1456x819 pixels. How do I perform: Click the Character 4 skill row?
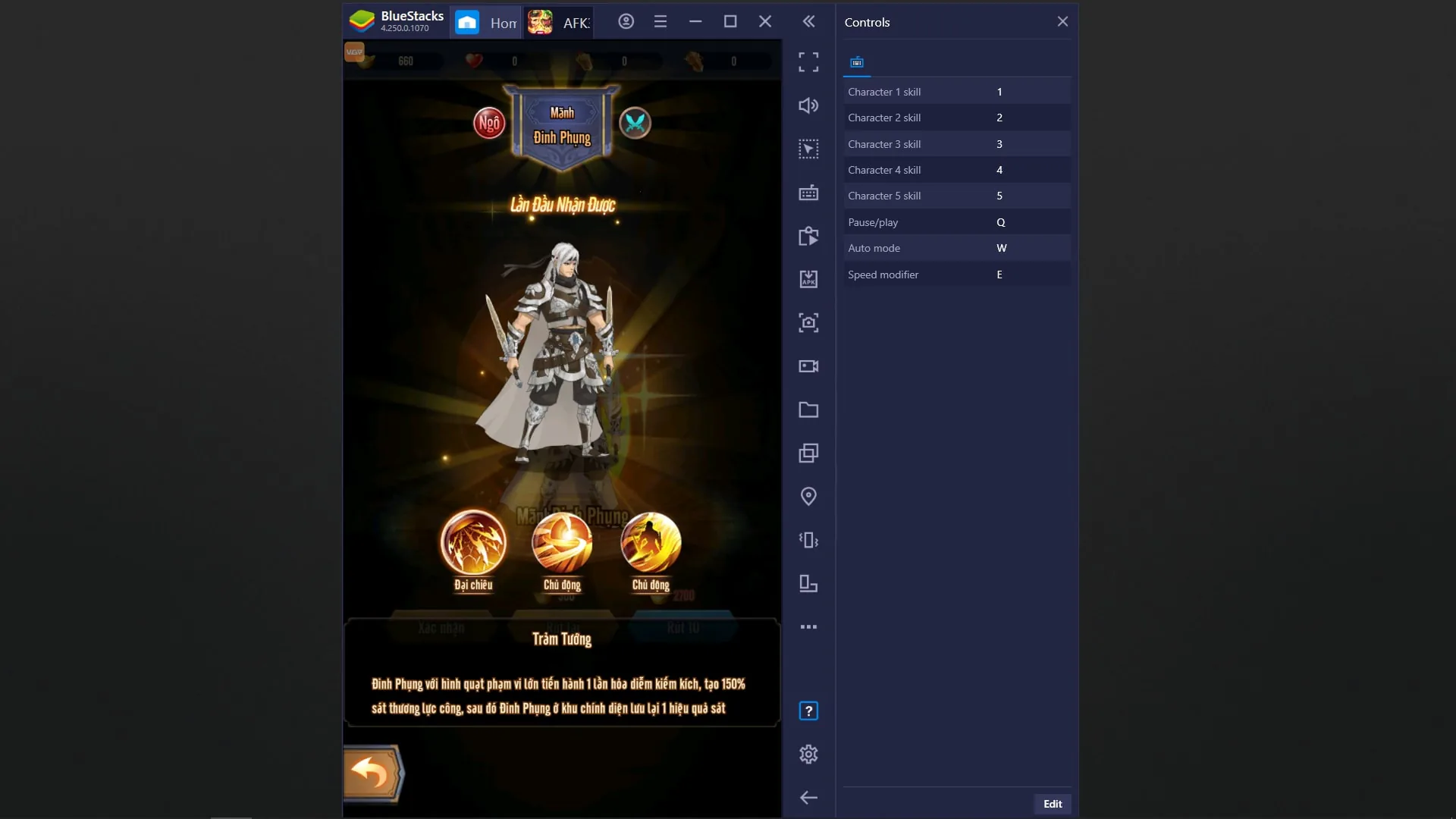pos(957,170)
